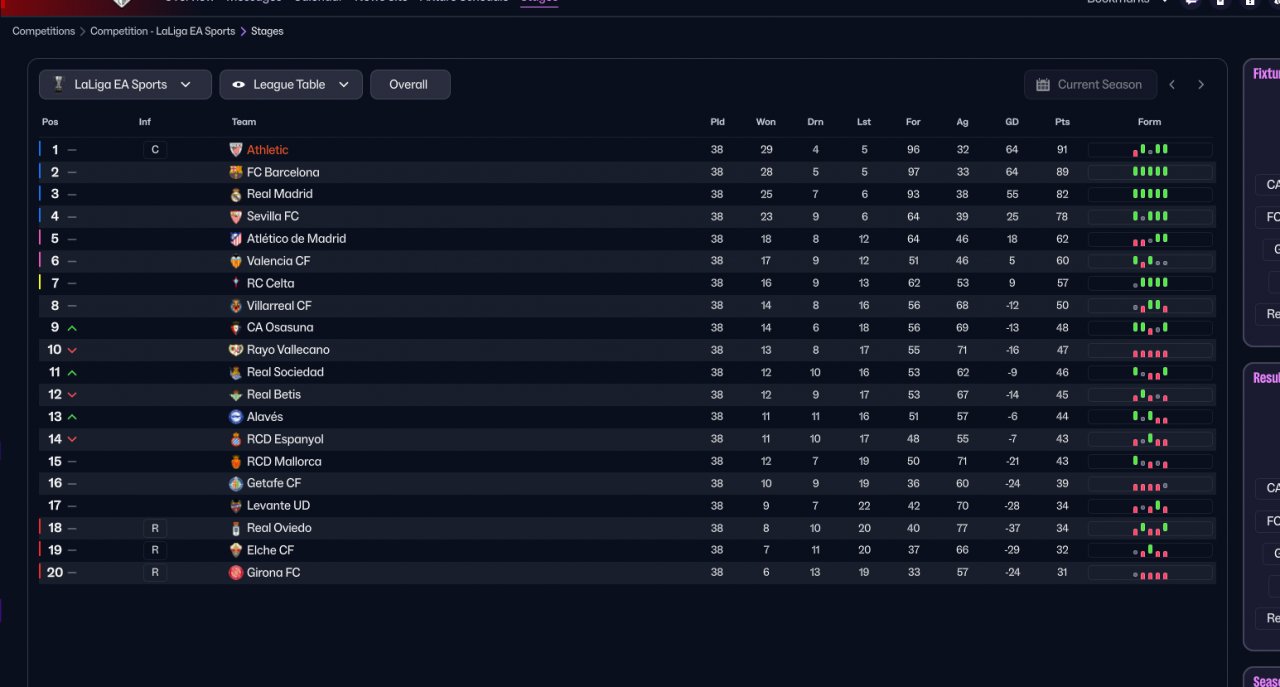Open Competition - LaLiga EA Sports breadcrumb
Screen dimensions: 1280x687
162,31
